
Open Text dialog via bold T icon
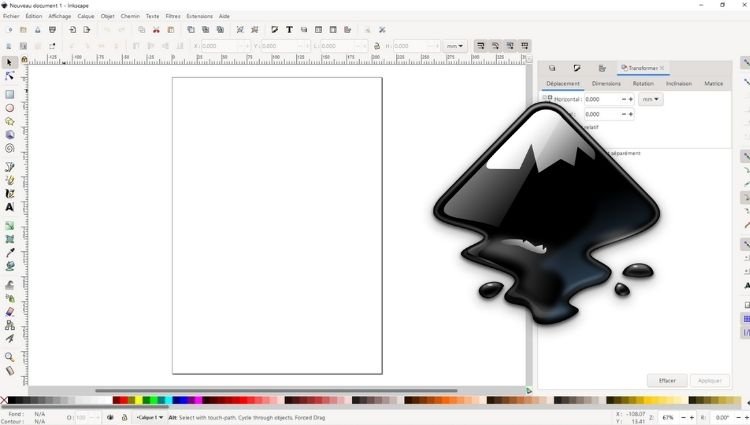pyautogui.click(x=289, y=30)
